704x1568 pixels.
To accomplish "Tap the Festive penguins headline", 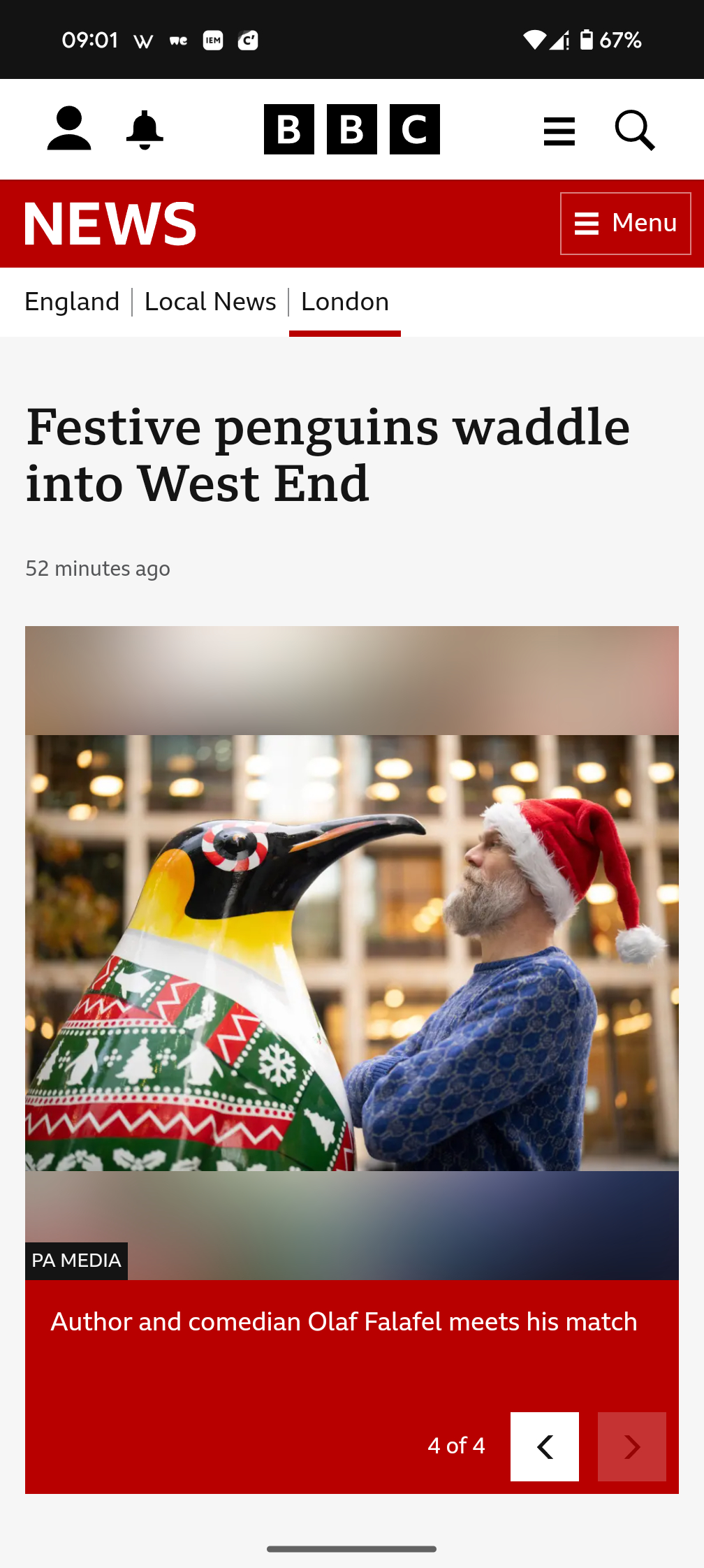I will click(x=328, y=455).
